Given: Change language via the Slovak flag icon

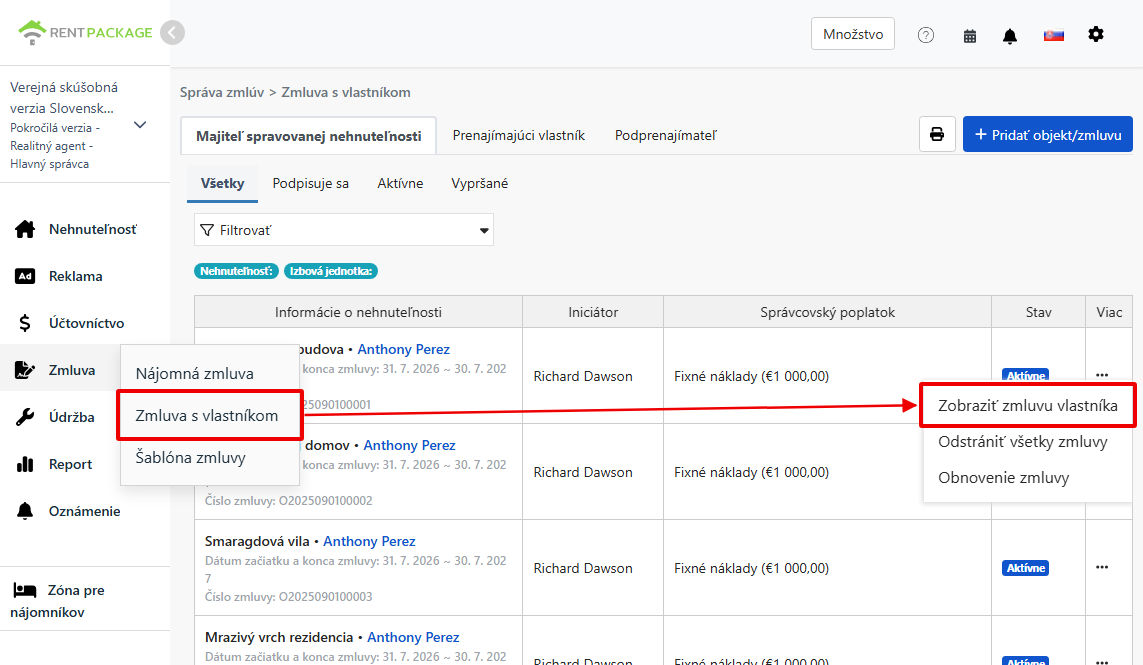Looking at the screenshot, I should click(x=1053, y=35).
